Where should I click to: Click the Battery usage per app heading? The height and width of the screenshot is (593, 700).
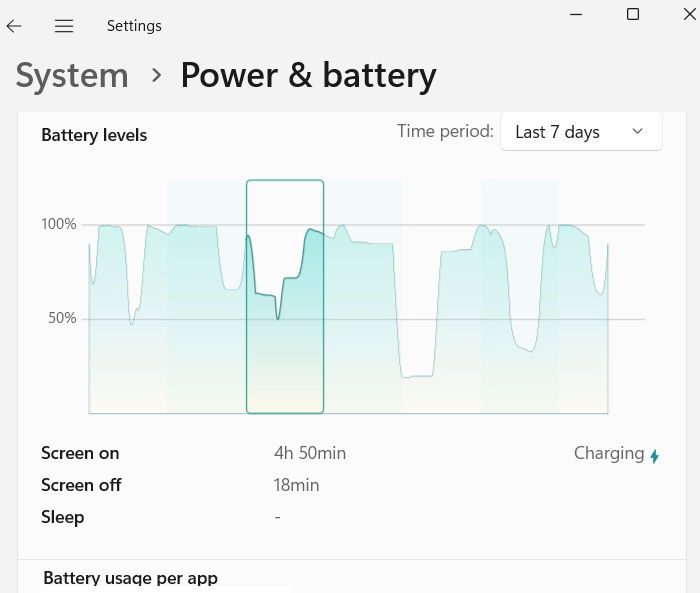click(130, 577)
